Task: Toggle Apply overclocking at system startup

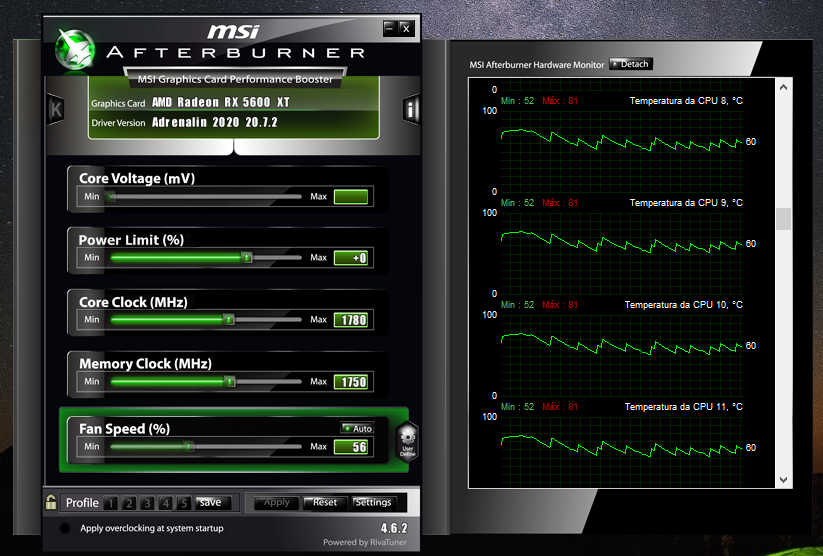Action: 65,528
